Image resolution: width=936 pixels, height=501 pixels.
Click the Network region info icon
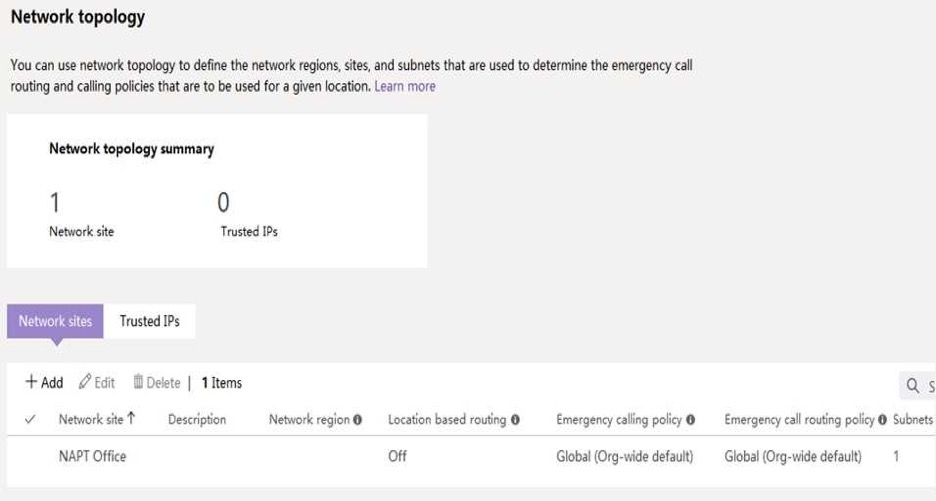(358, 420)
